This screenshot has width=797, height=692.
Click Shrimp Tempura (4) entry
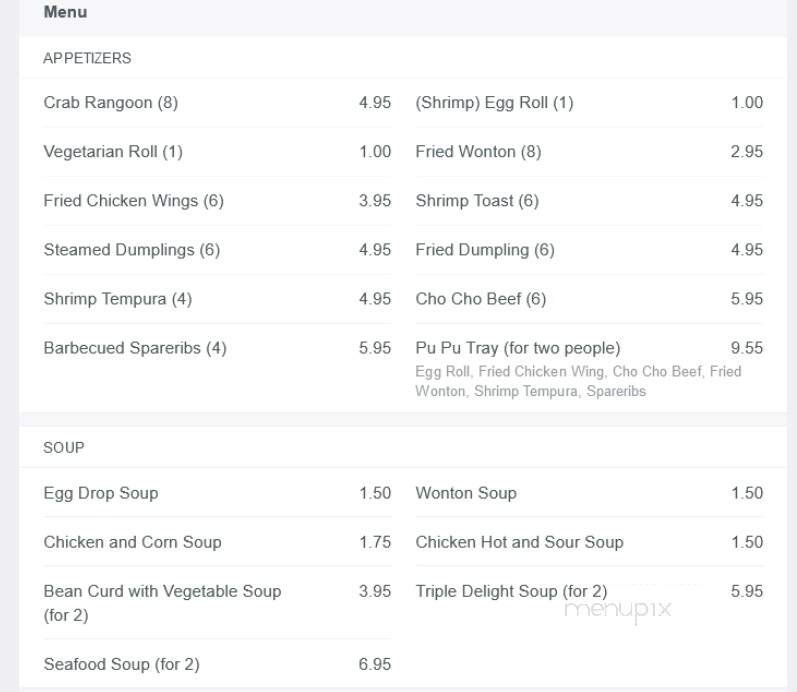[117, 299]
